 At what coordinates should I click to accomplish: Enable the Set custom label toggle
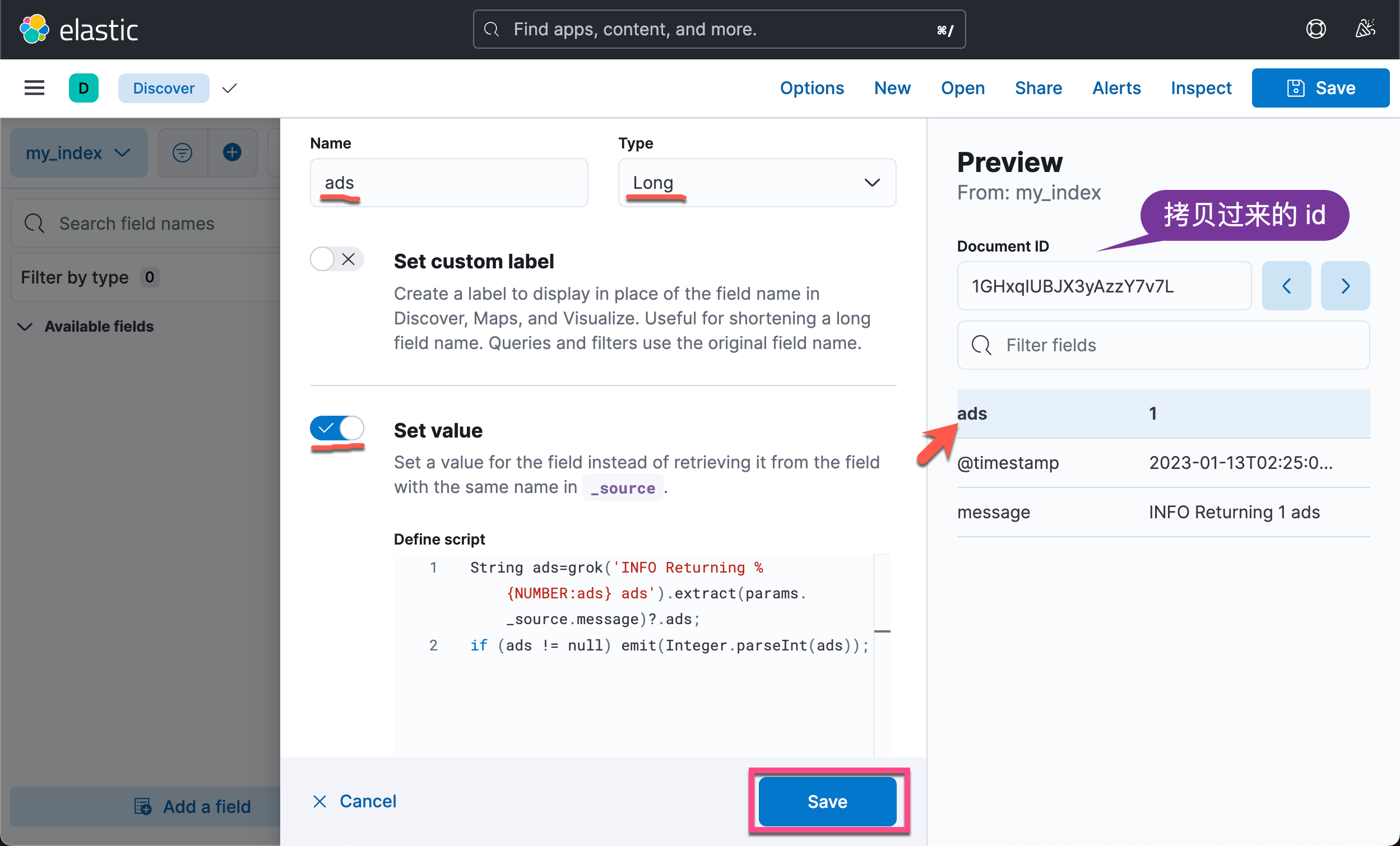323,258
